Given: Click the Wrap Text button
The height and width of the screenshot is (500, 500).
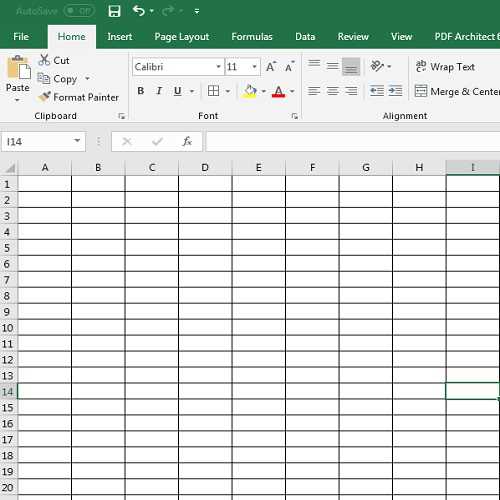Looking at the screenshot, I should pos(445,67).
